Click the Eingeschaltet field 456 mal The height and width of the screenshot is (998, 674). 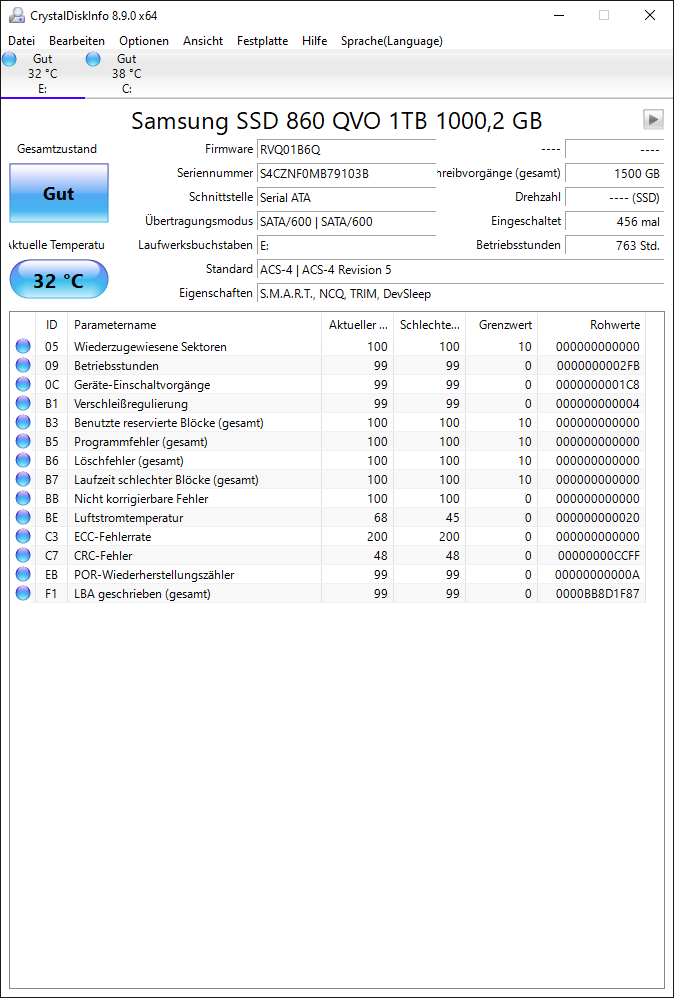(614, 221)
